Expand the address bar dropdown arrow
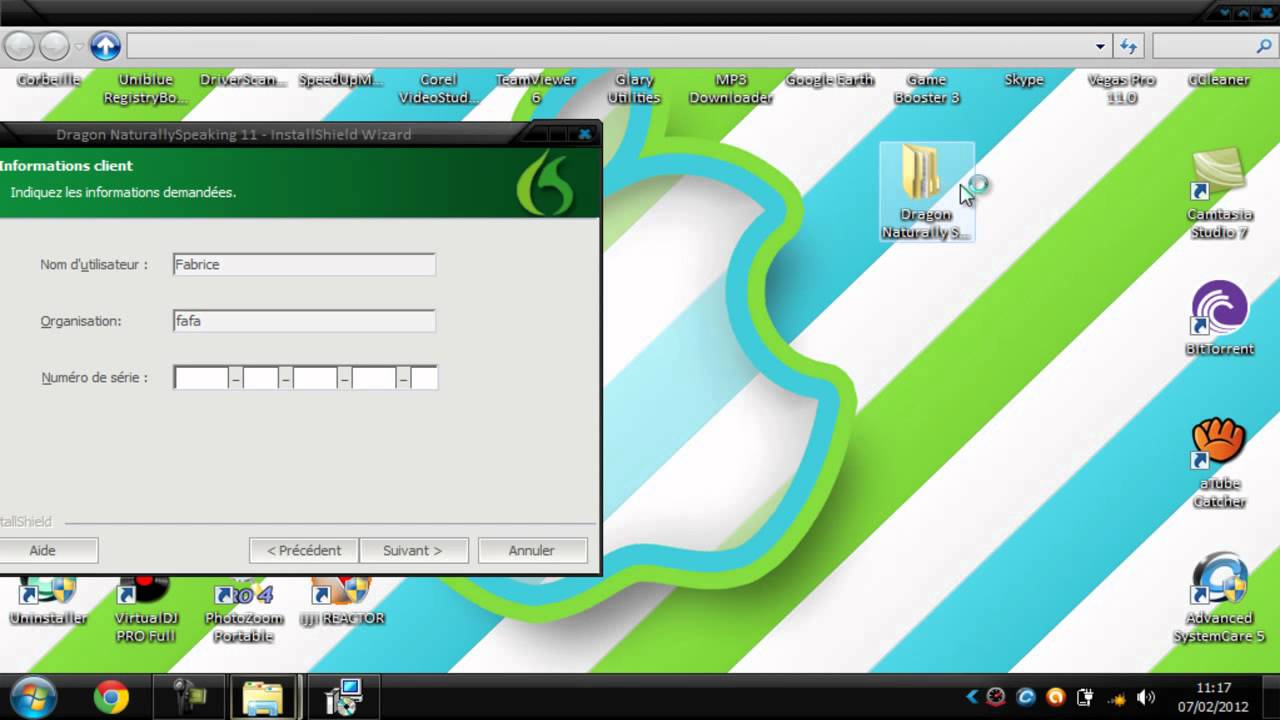 pos(1100,46)
